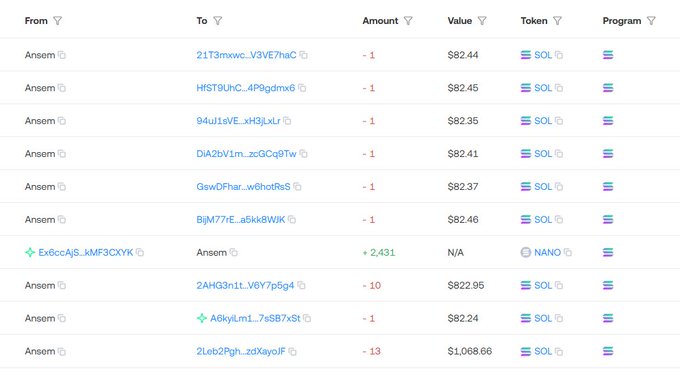Open the Token column filter
680x375 pixels.
tap(558, 21)
